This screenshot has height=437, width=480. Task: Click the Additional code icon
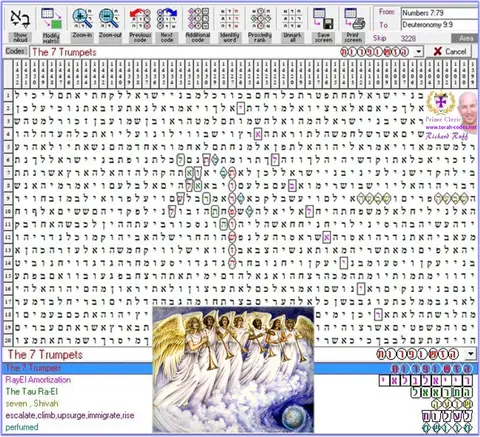(198, 19)
